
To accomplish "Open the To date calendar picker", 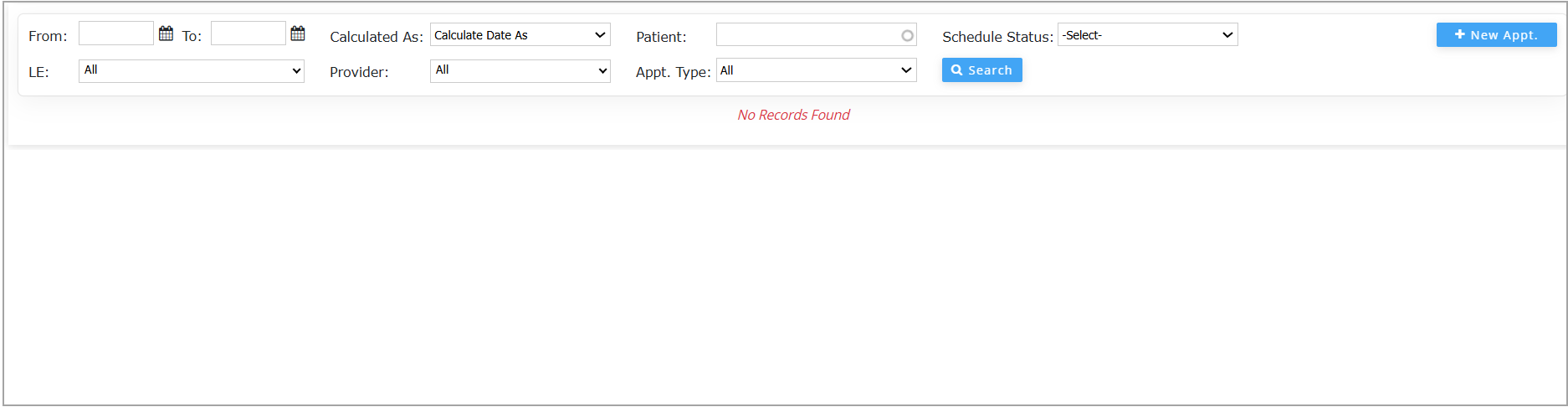I will (x=298, y=33).
